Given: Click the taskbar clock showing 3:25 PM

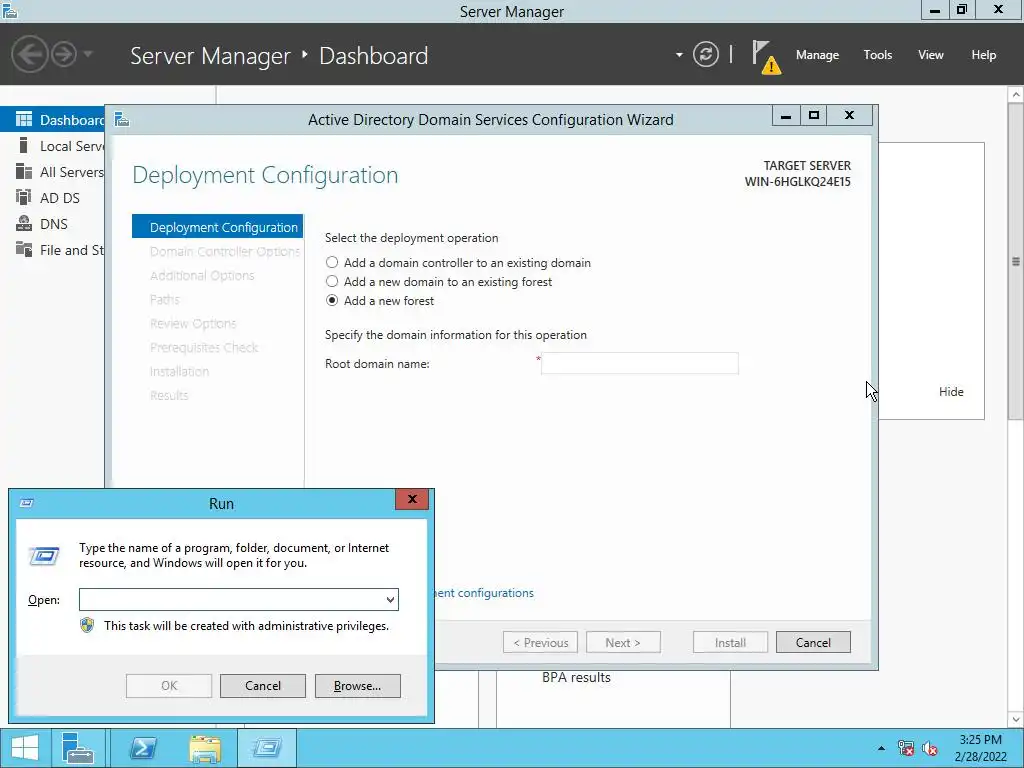Looking at the screenshot, I should [980, 748].
